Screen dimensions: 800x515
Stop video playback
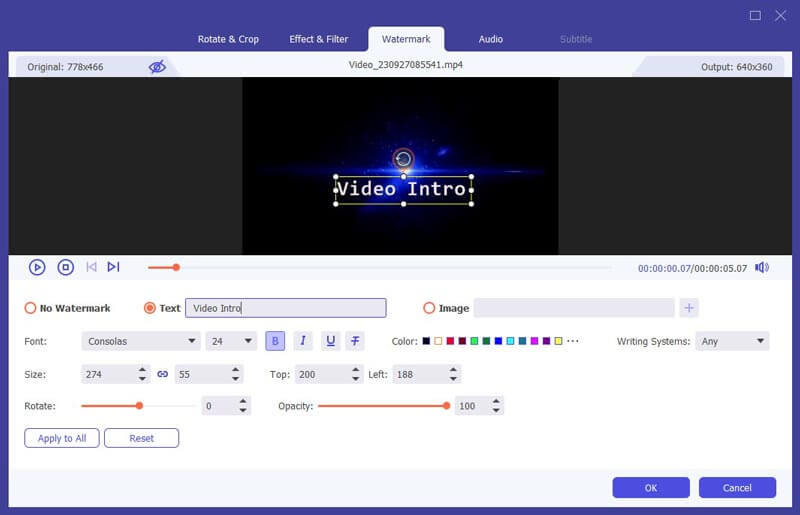point(65,267)
